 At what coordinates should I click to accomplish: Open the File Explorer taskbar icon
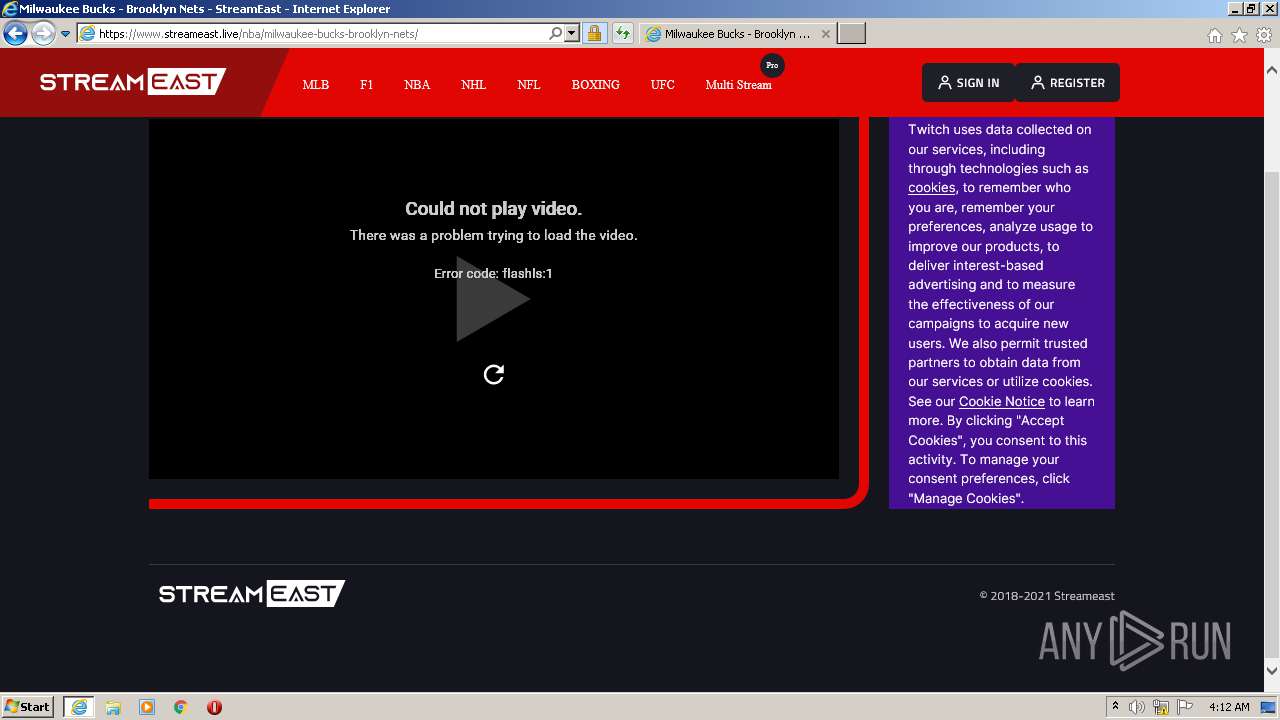coord(113,707)
